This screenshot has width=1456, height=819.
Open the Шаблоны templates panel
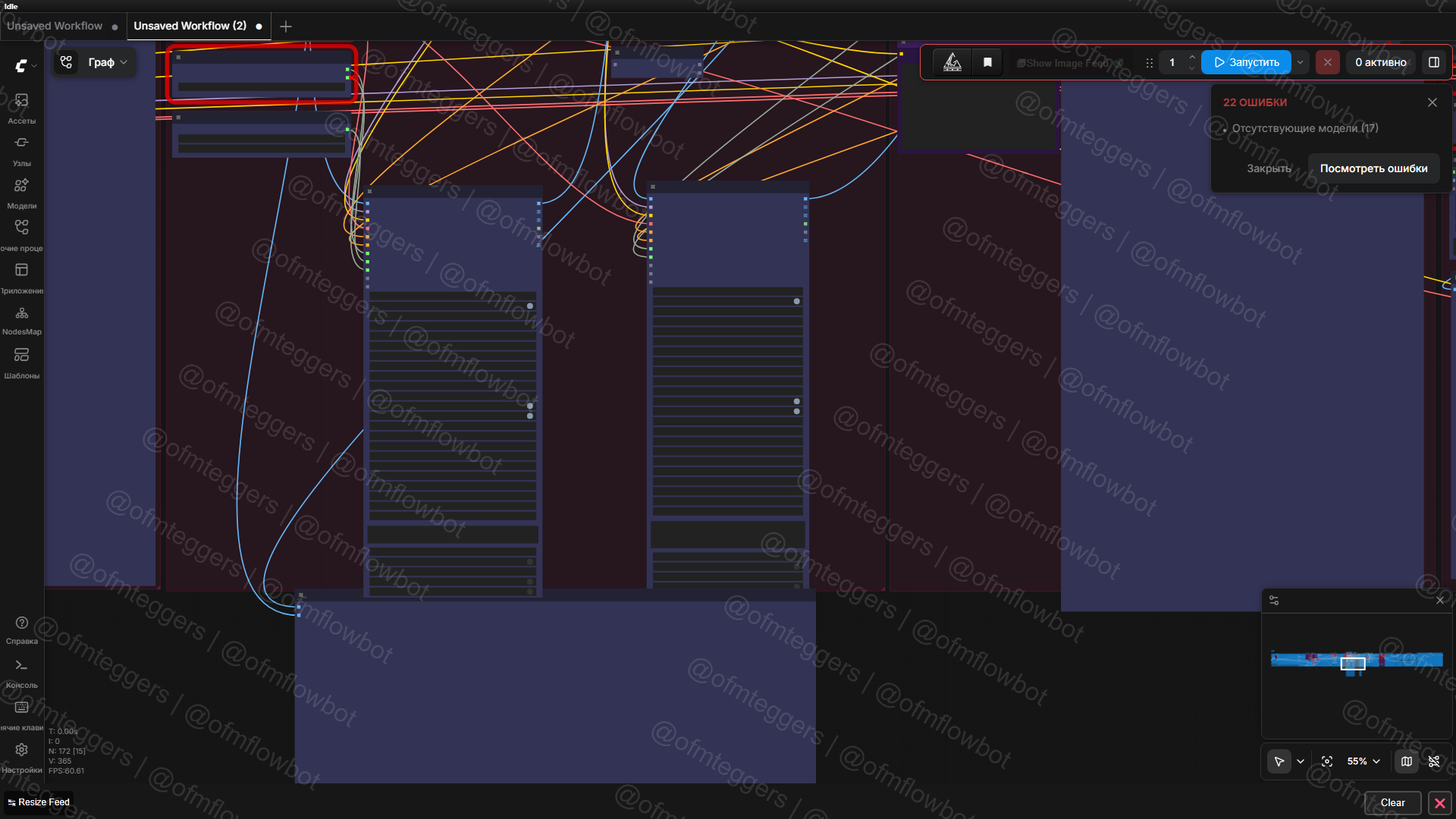tap(21, 362)
